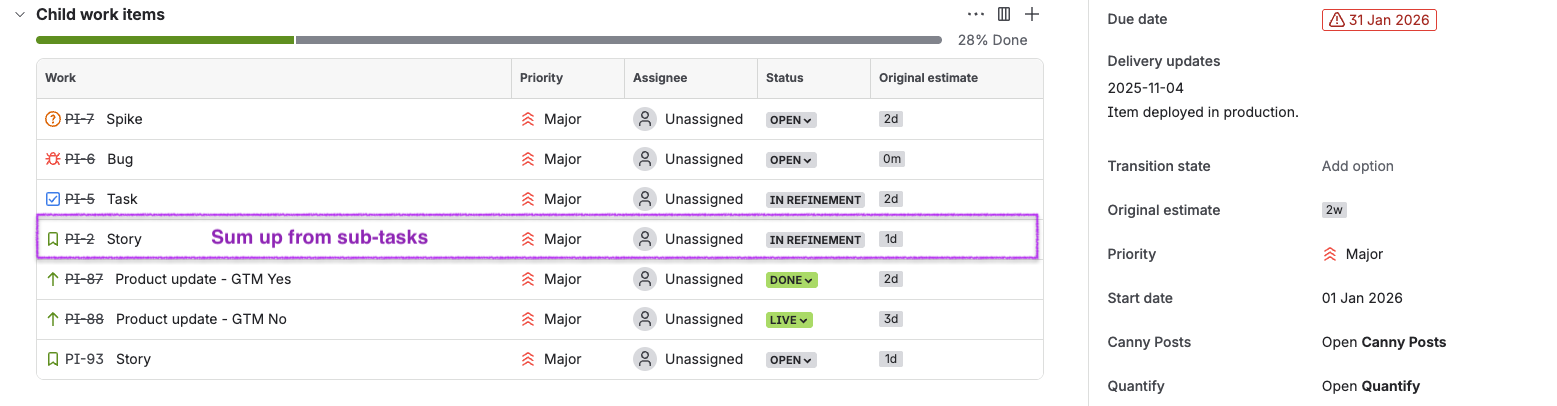
Task: Open OPEN status dropdown for Story PI-93
Action: (x=792, y=359)
